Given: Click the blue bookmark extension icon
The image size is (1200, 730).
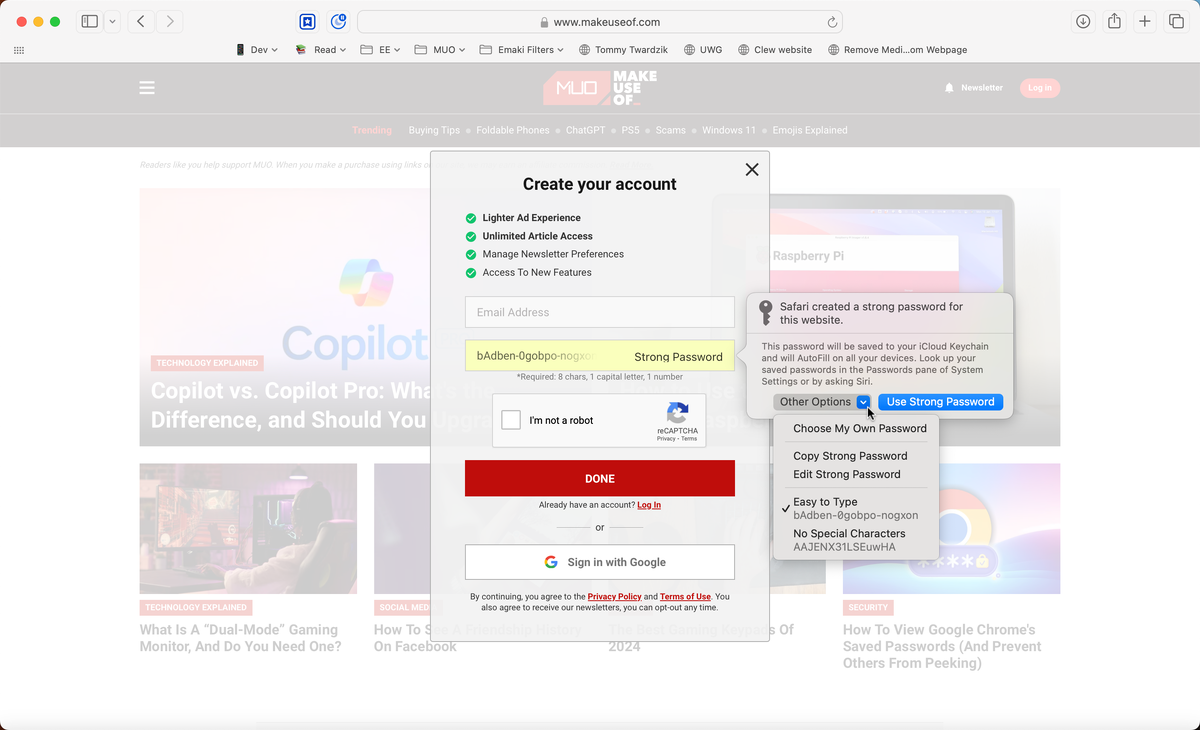Looking at the screenshot, I should [x=308, y=21].
